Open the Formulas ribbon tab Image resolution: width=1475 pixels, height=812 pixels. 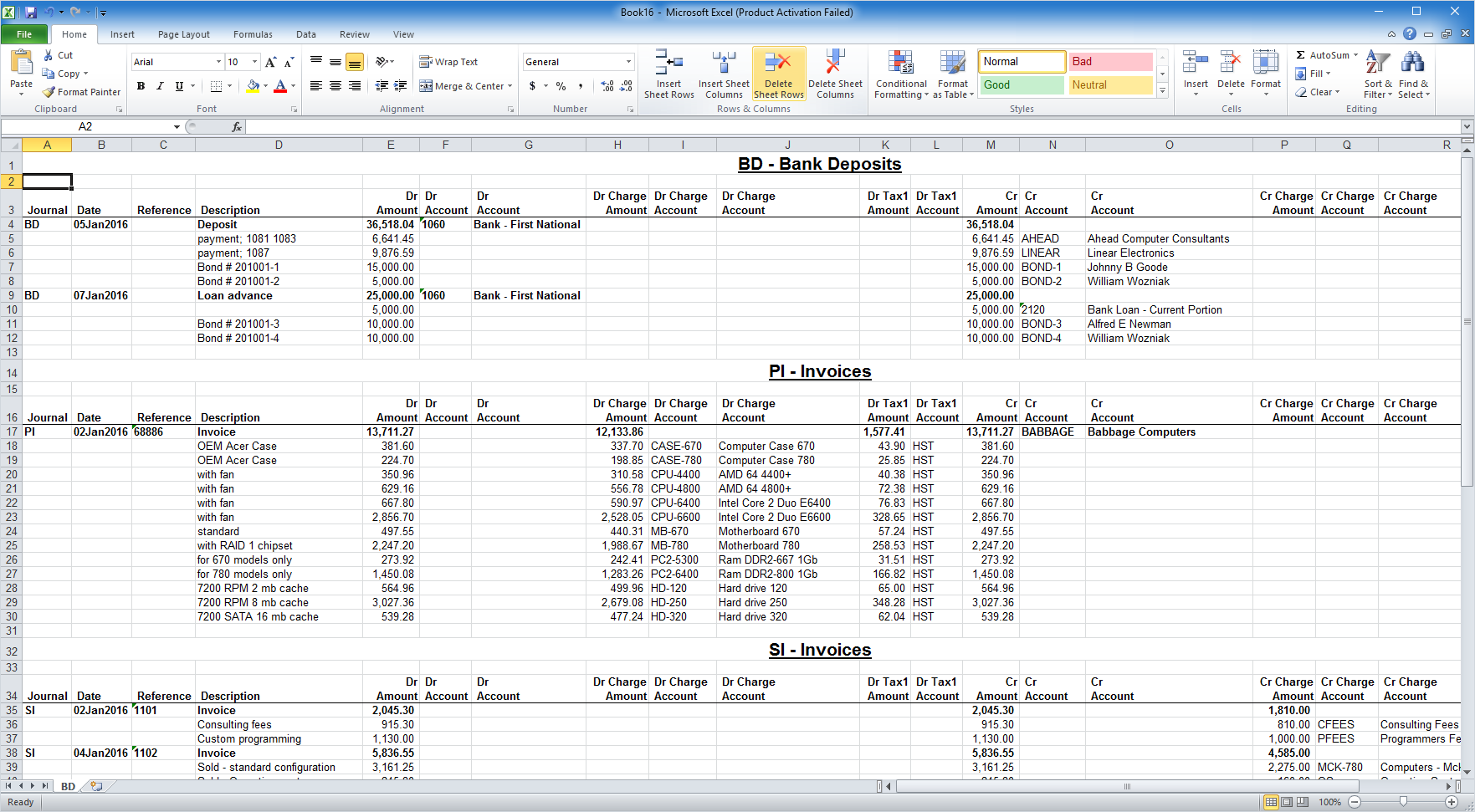click(x=253, y=34)
